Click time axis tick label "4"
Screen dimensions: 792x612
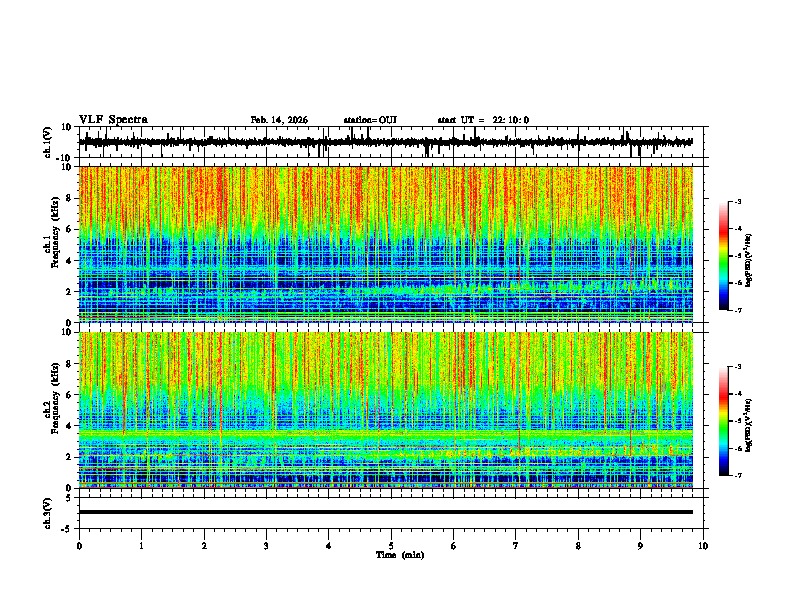coord(329,546)
